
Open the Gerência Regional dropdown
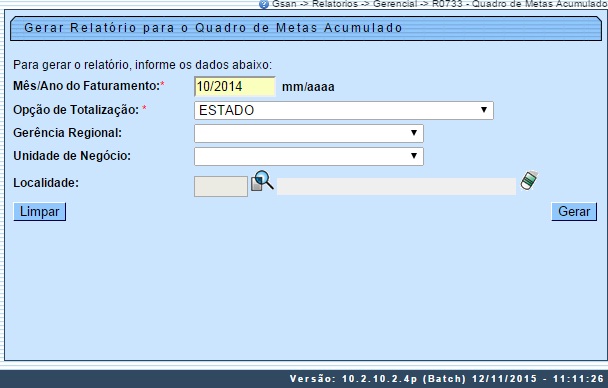309,133
